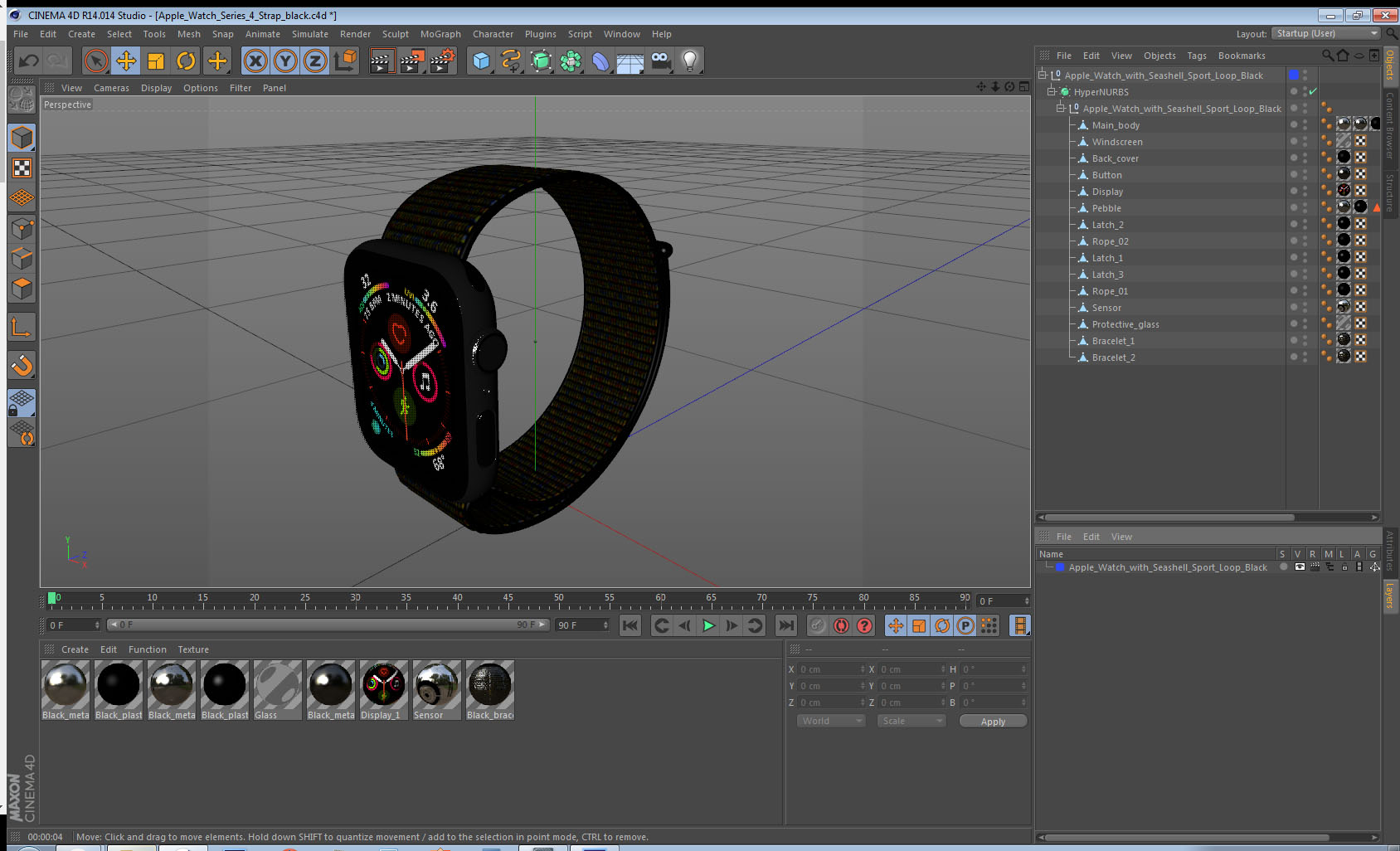The width and height of the screenshot is (1400, 851).
Task: Open the Scale mode dropdown
Action: 911,721
